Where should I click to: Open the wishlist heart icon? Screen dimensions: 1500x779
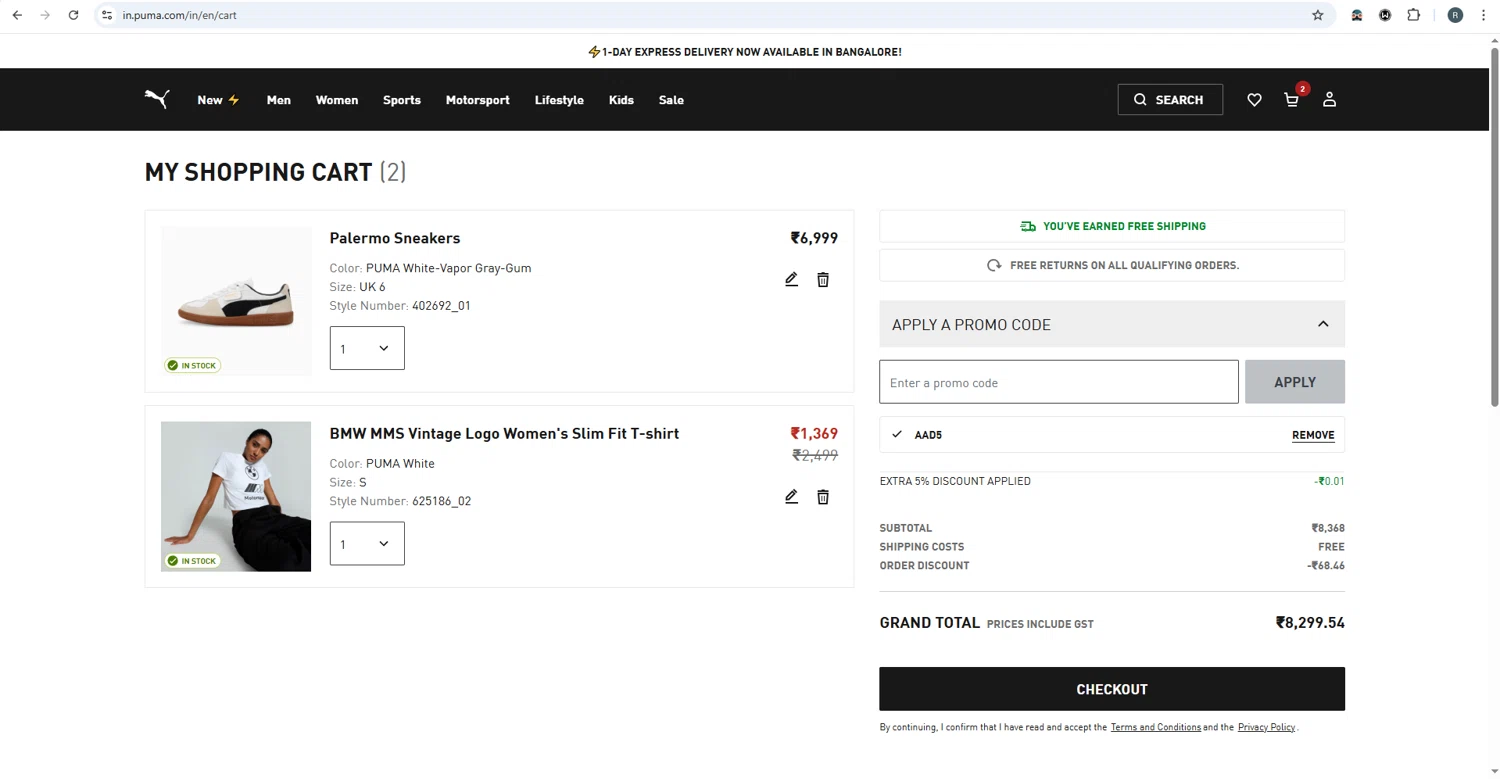click(1254, 100)
